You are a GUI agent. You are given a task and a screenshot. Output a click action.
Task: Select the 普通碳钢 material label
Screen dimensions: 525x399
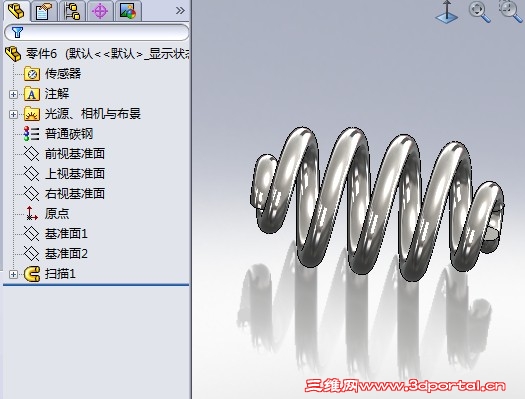[69, 134]
